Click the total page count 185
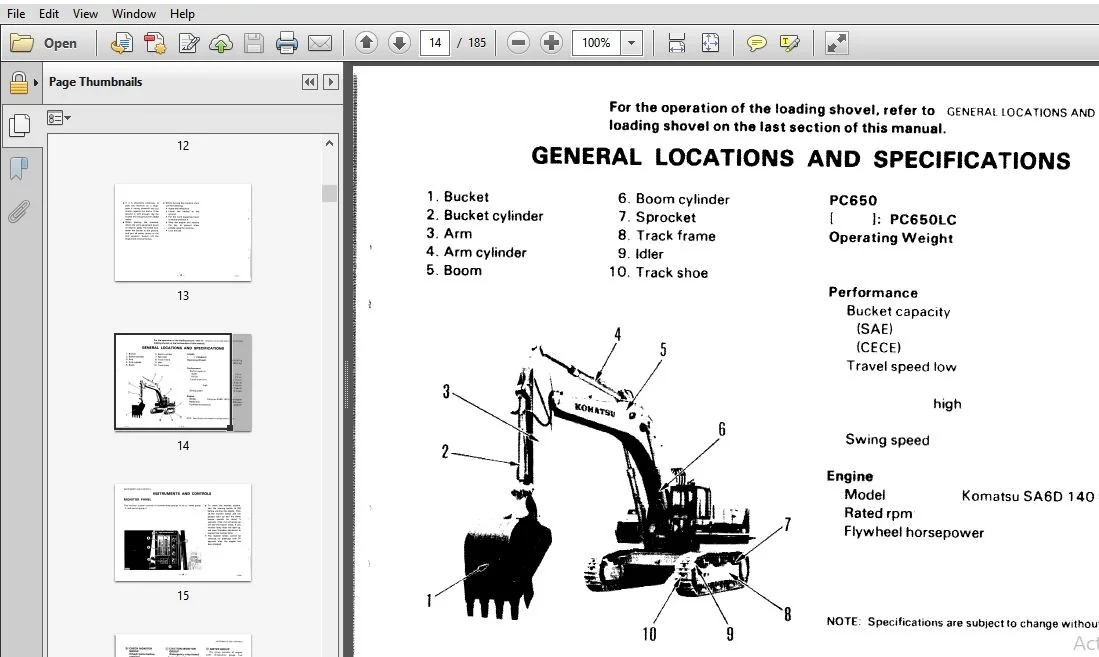 coord(477,43)
